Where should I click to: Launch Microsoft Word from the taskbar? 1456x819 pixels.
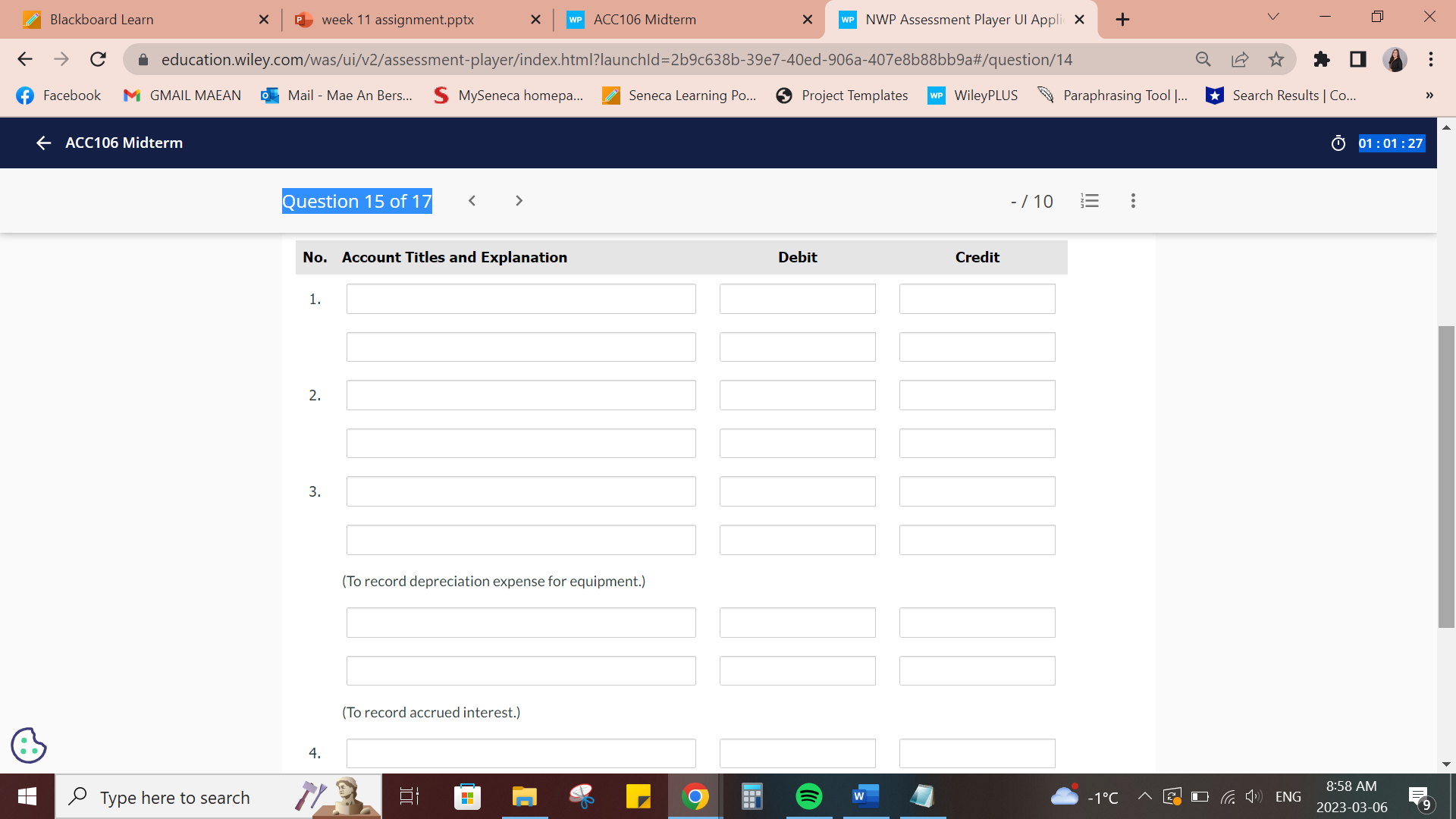point(865,796)
